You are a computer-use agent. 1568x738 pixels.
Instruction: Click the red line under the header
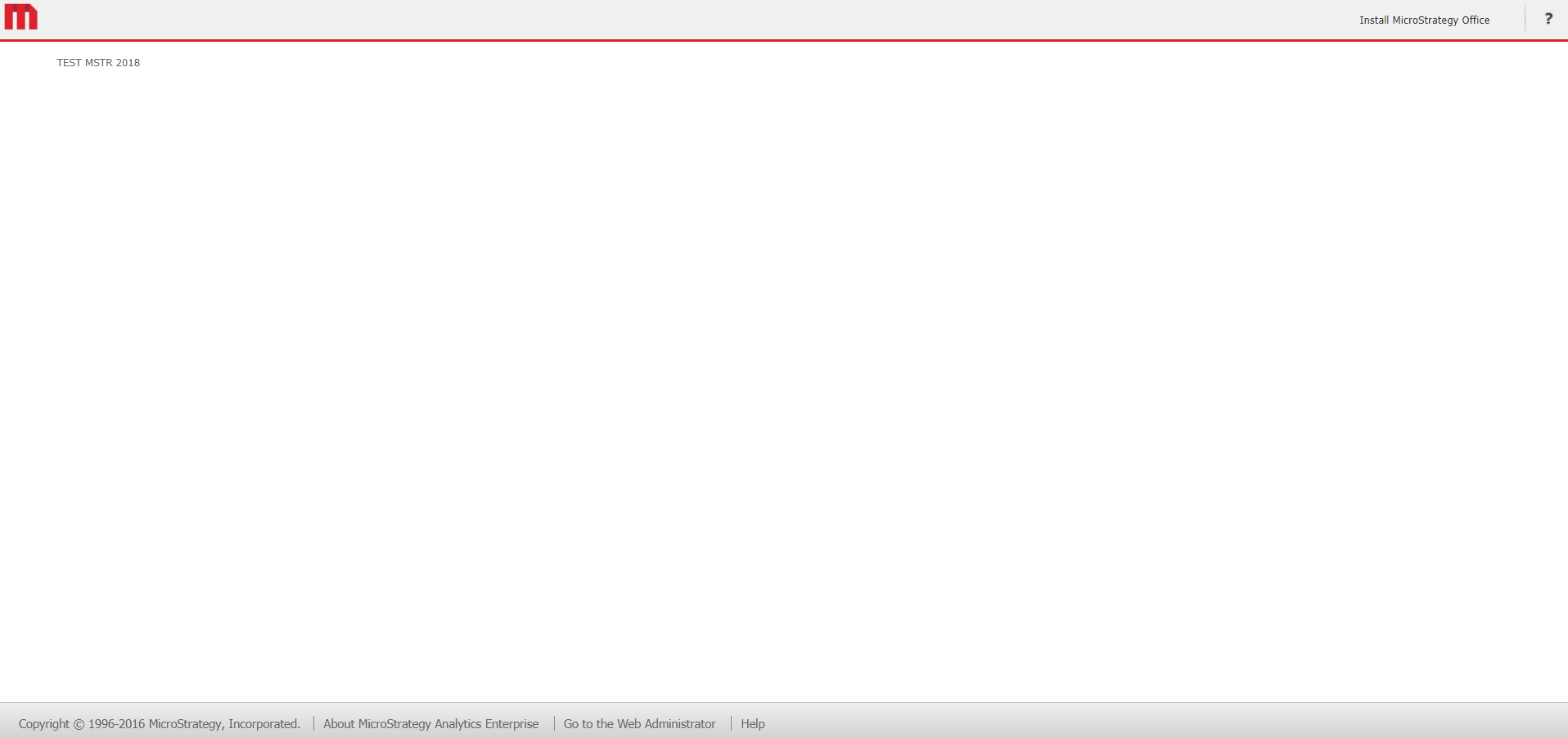coord(784,40)
